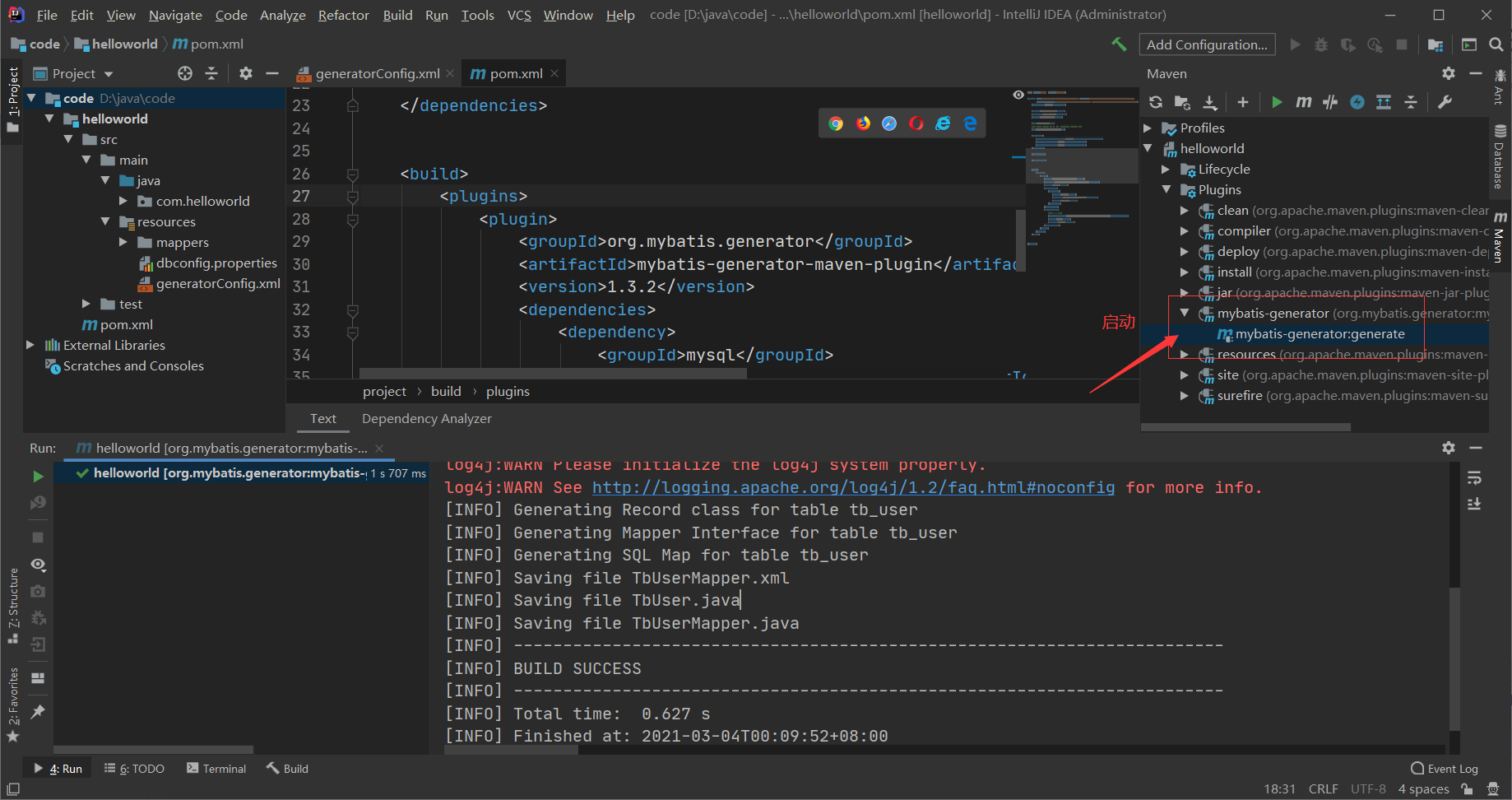Open Project Structure dialog

1435,44
